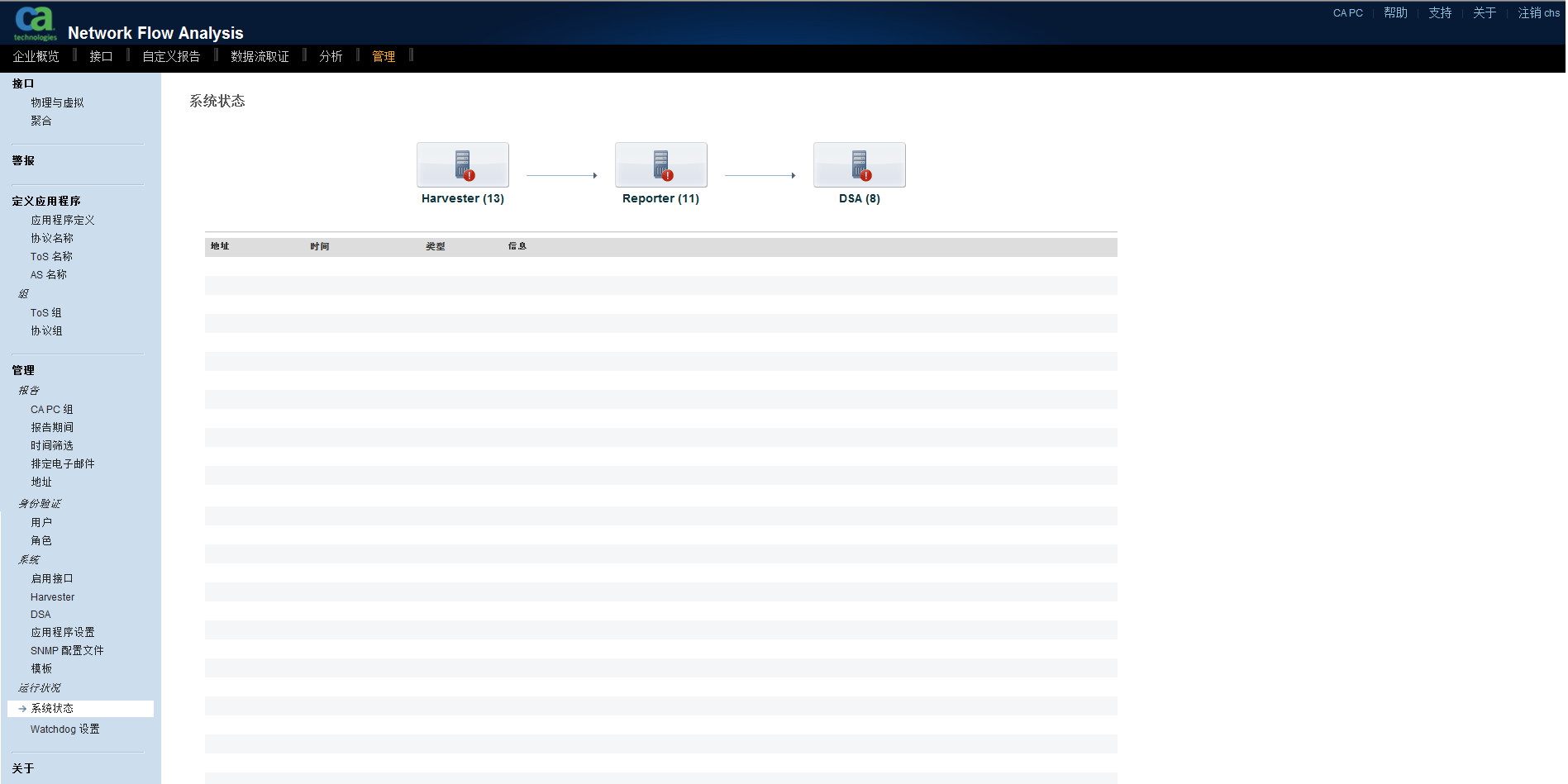The height and width of the screenshot is (784, 1568).
Task: Open ToS 名称 in the sidebar
Action: point(51,256)
